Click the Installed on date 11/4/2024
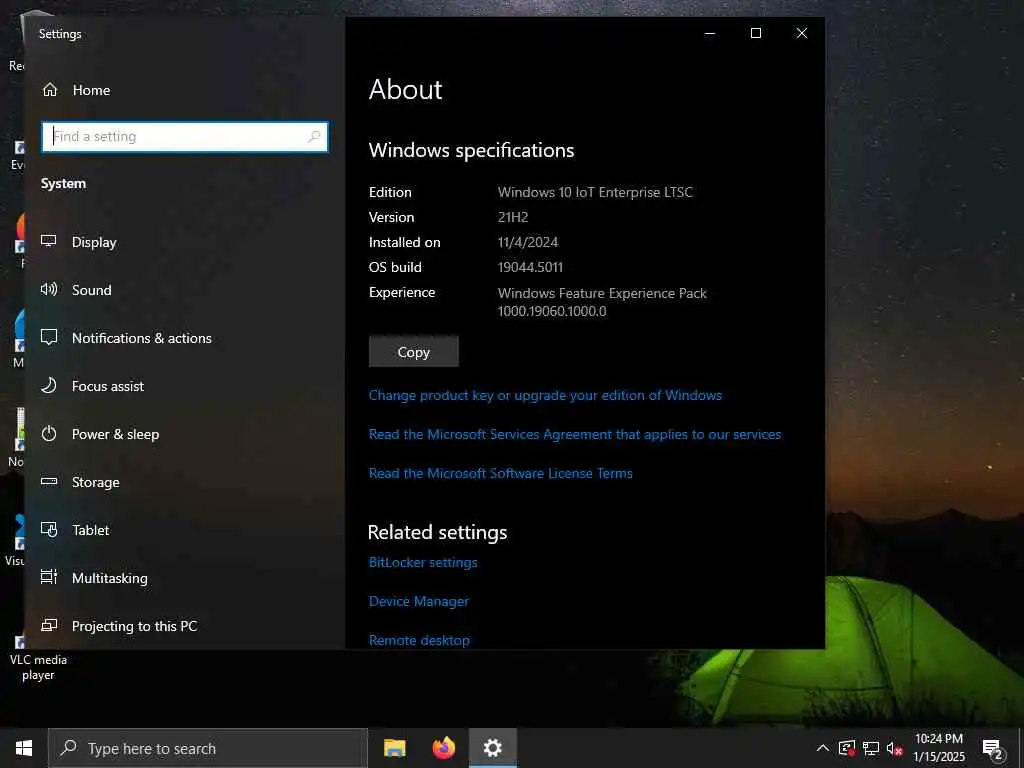Screen dimensions: 1024x768 (x=528, y=242)
